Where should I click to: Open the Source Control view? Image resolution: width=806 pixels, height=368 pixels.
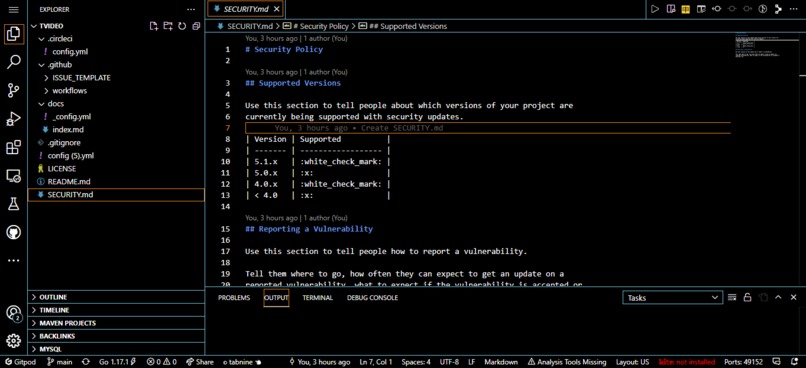[x=13, y=91]
